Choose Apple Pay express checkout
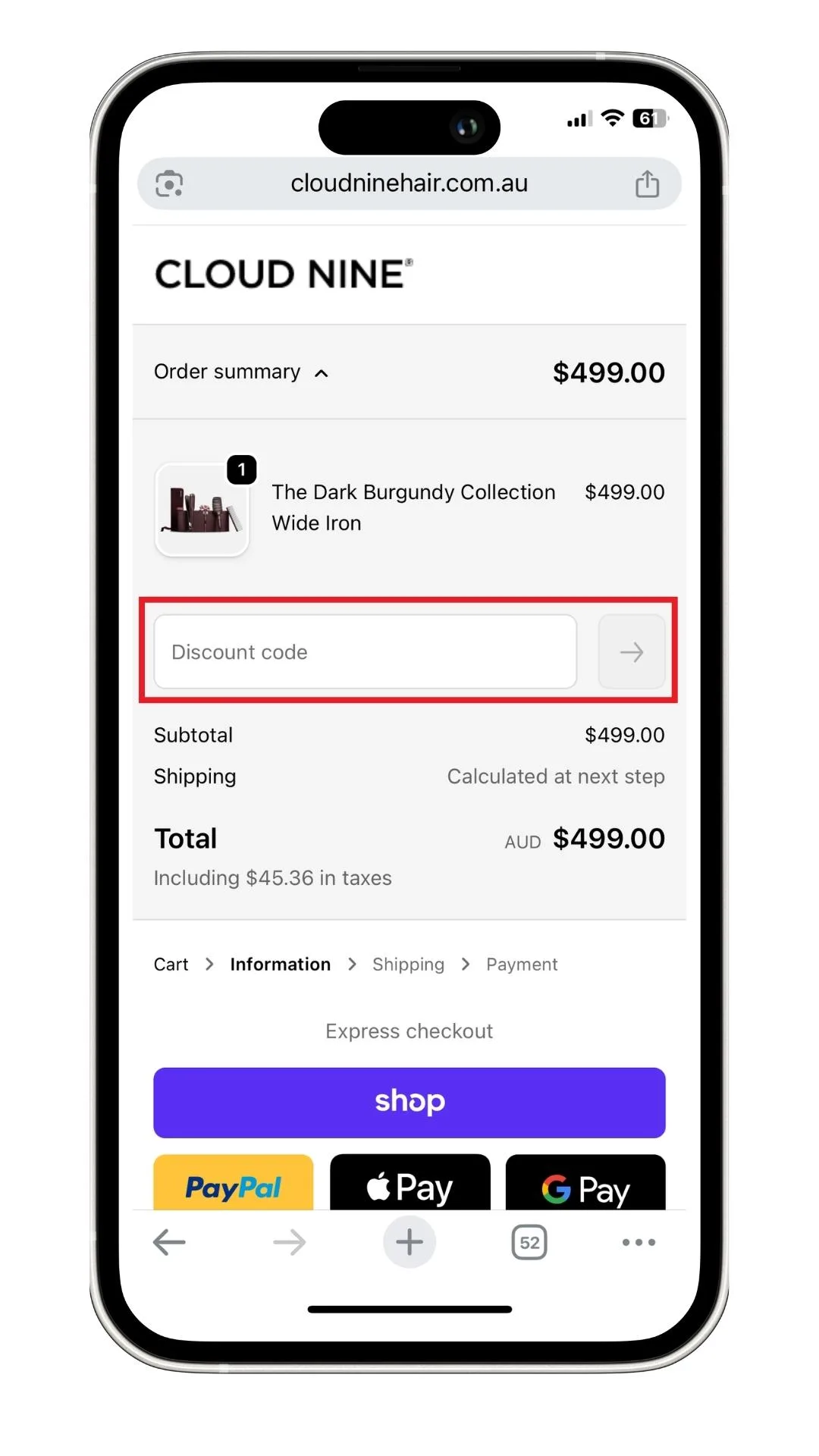 point(410,1183)
